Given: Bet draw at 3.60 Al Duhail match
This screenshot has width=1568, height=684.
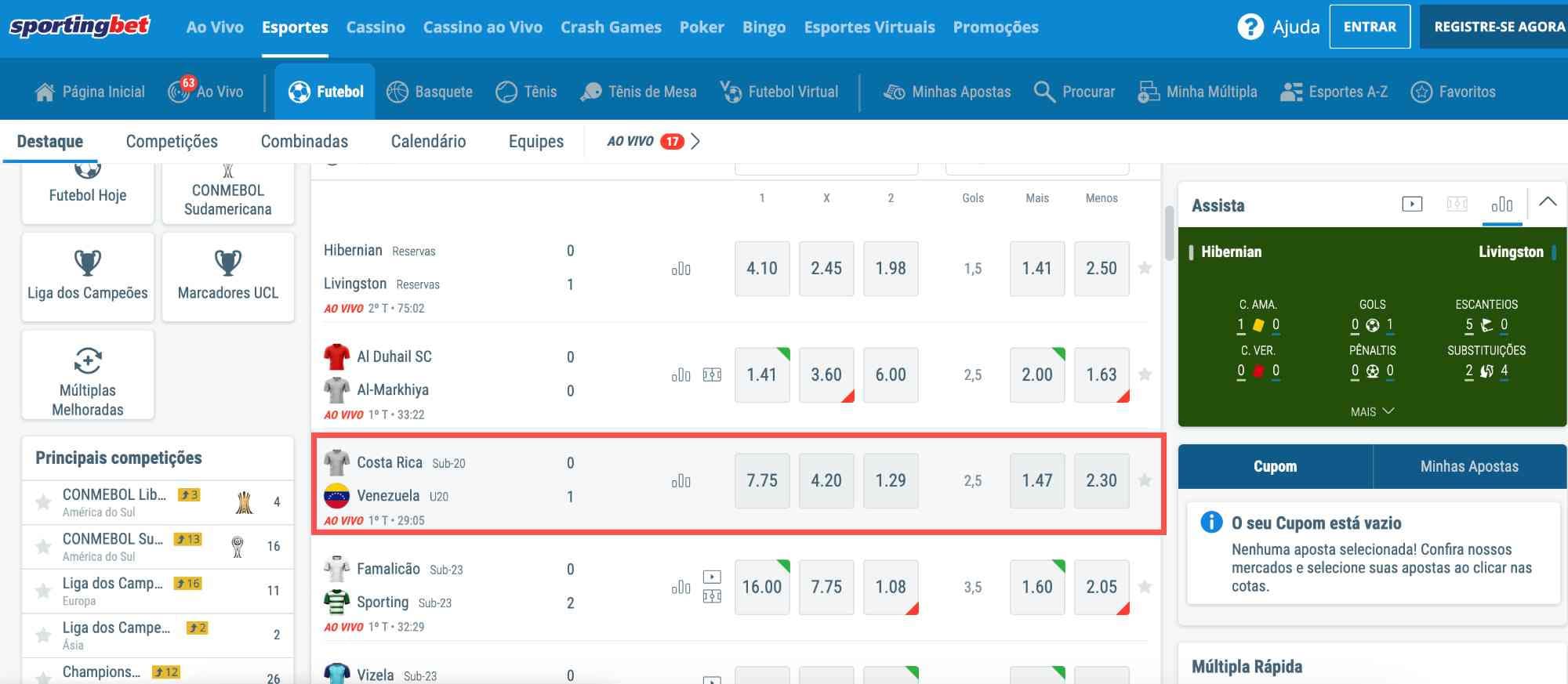Looking at the screenshot, I should click(x=826, y=375).
